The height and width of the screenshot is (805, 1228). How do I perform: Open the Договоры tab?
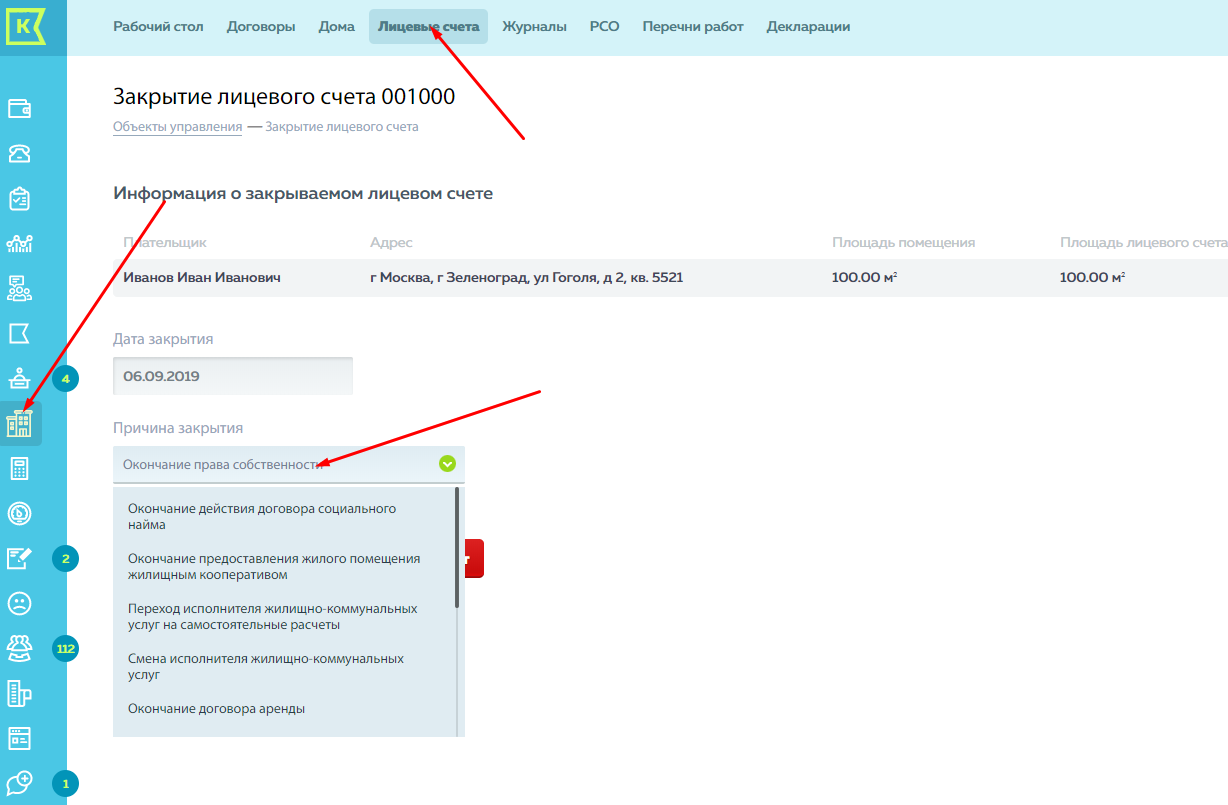(x=261, y=27)
